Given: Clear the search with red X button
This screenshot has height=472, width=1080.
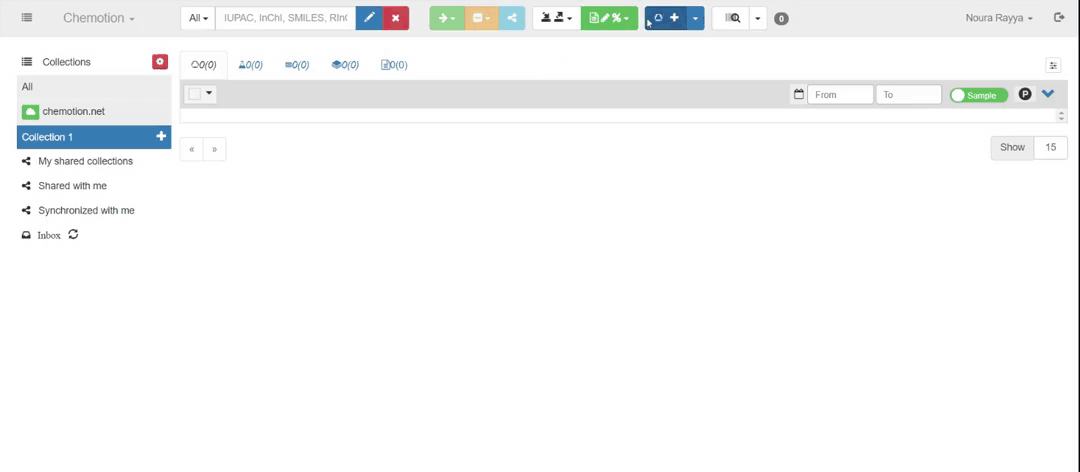Looking at the screenshot, I should (x=396, y=18).
